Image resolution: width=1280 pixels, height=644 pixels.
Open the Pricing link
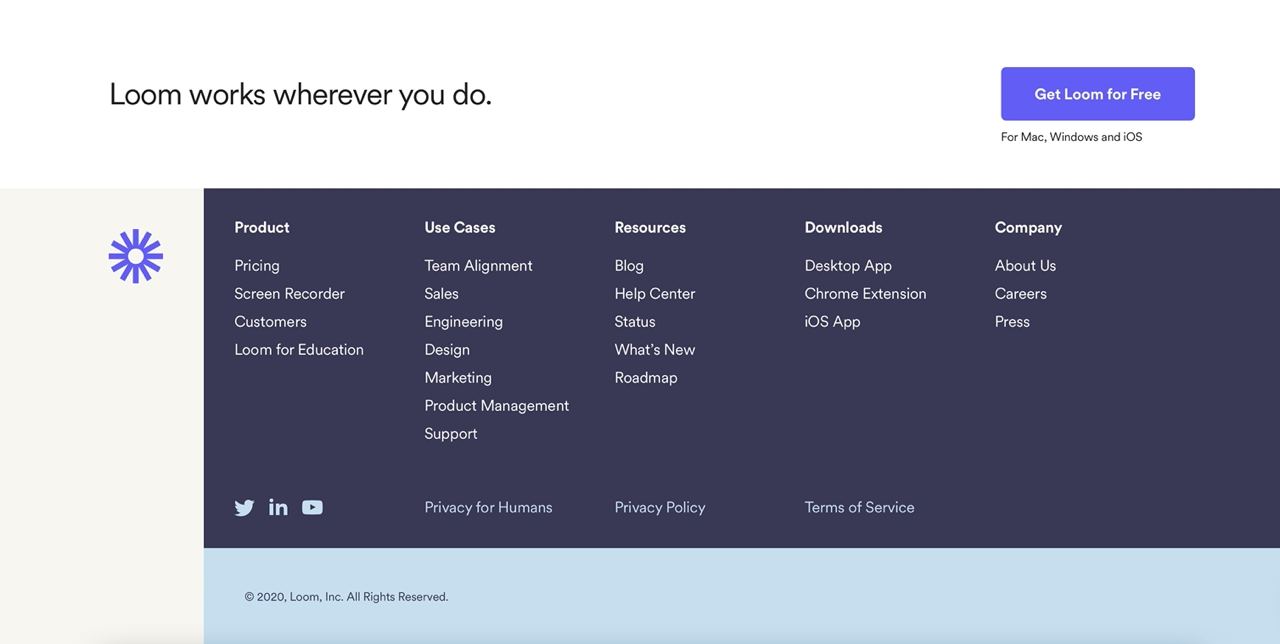coord(257,265)
